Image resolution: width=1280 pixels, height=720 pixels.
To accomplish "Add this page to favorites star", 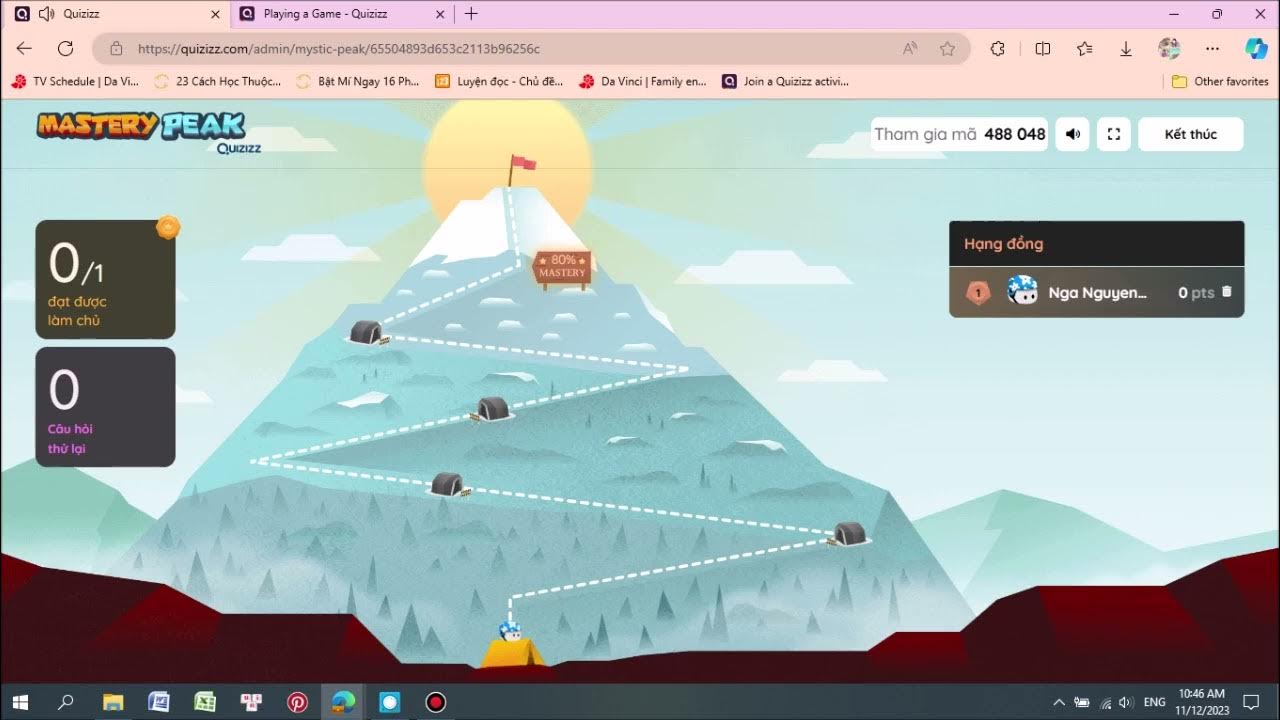I will (x=947, y=48).
